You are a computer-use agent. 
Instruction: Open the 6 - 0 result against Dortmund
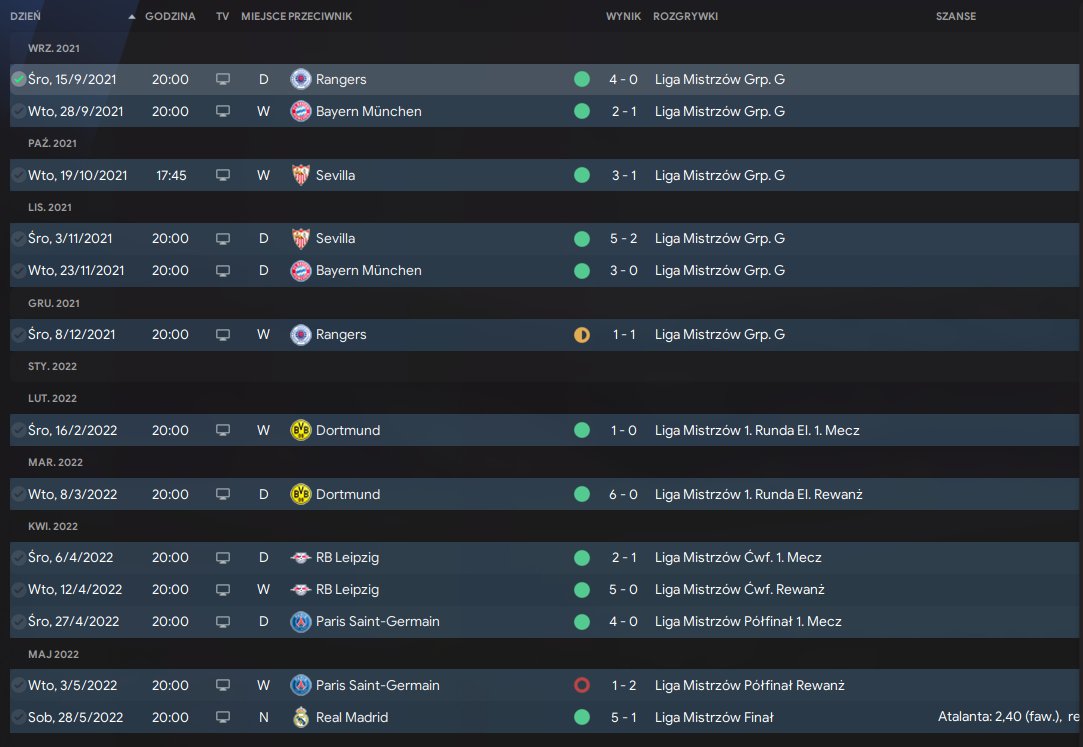pos(623,494)
